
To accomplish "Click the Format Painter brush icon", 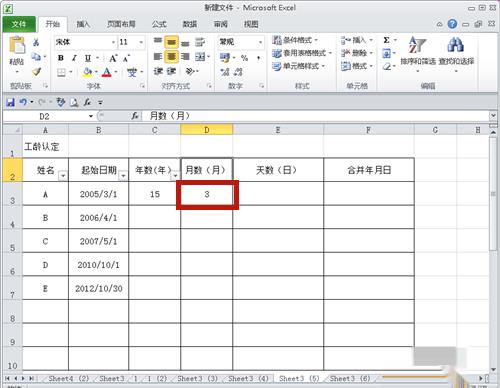I will tap(36, 71).
